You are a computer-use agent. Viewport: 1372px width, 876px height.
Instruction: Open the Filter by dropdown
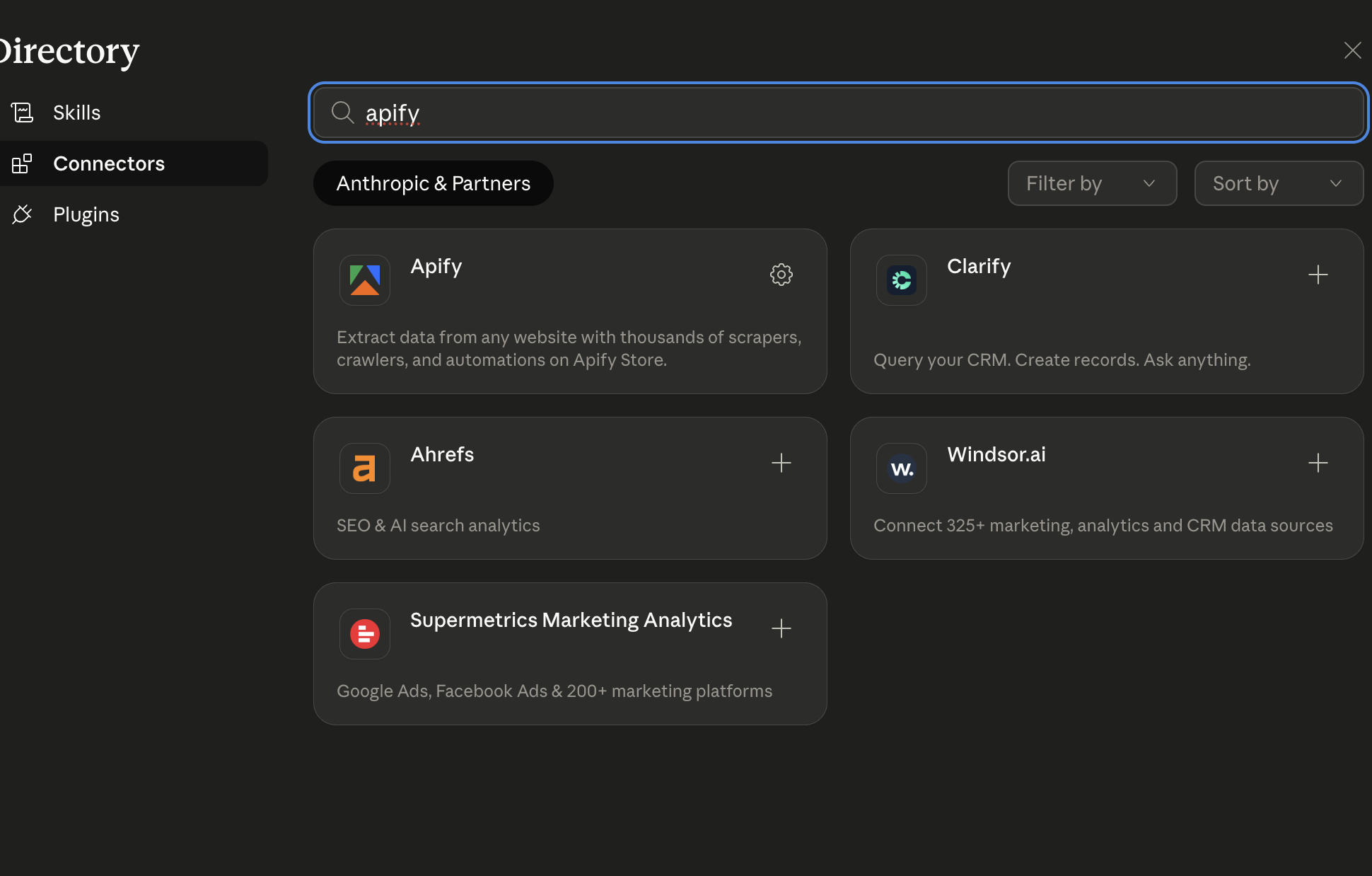tap(1092, 183)
